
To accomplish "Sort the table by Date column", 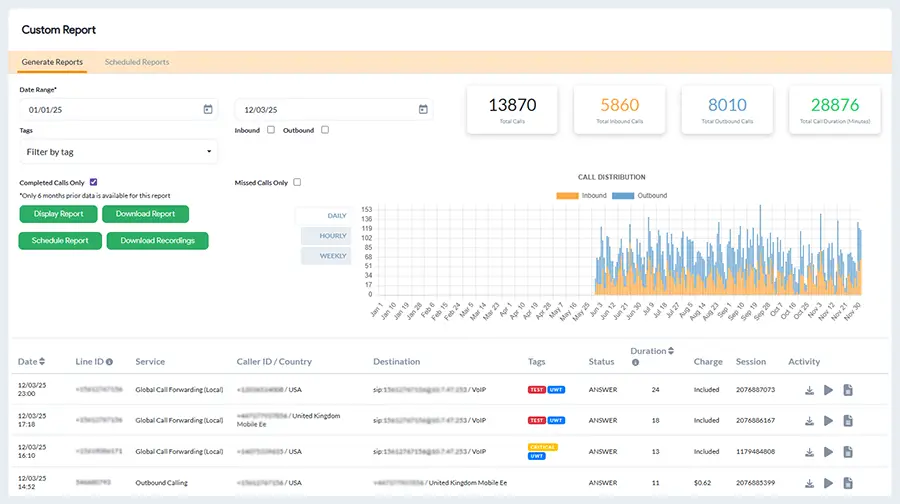I will (x=41, y=362).
